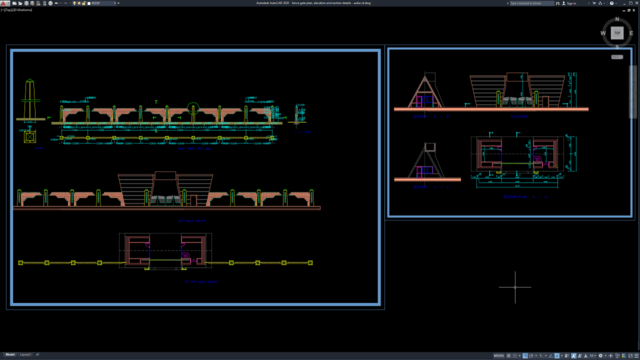Click the Isolate Objects icon
This screenshot has width=640, height=360.
click(617, 356)
